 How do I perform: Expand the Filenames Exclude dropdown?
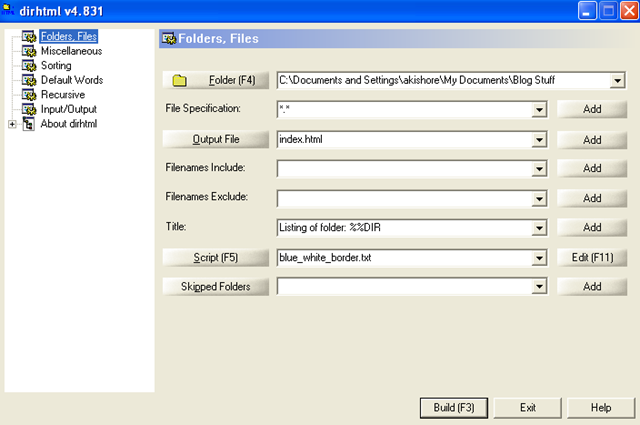tap(539, 198)
